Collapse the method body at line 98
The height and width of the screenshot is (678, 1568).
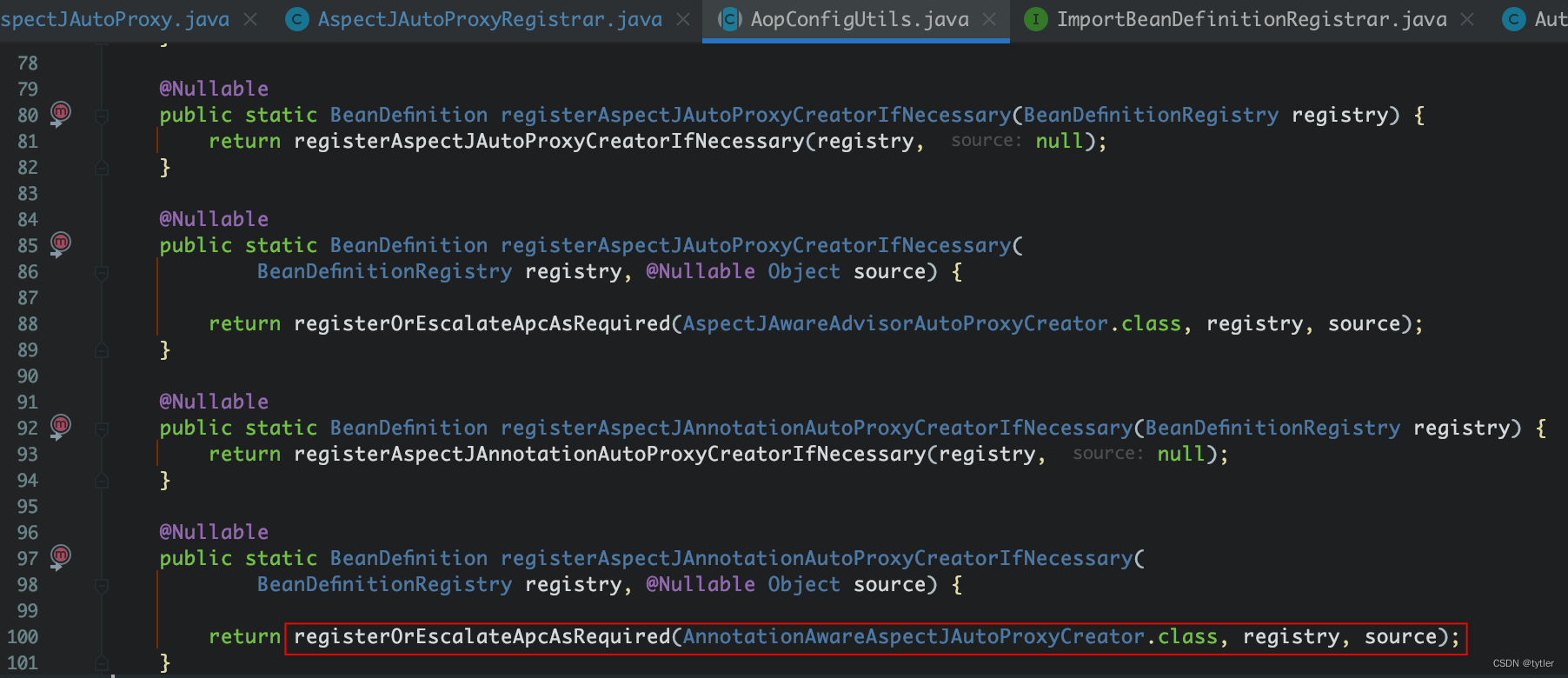(102, 585)
